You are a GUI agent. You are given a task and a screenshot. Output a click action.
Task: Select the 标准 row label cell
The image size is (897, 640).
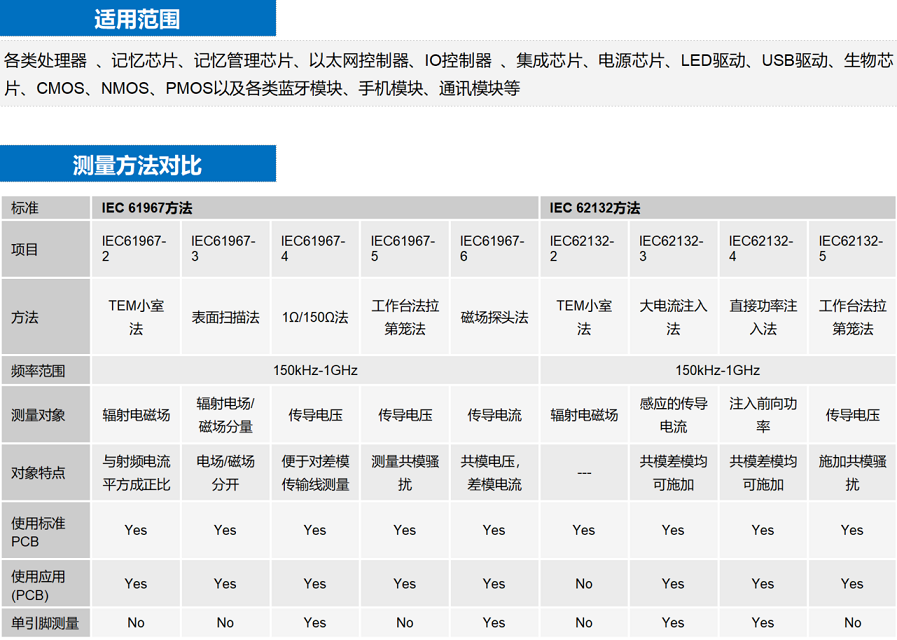[x=46, y=208]
